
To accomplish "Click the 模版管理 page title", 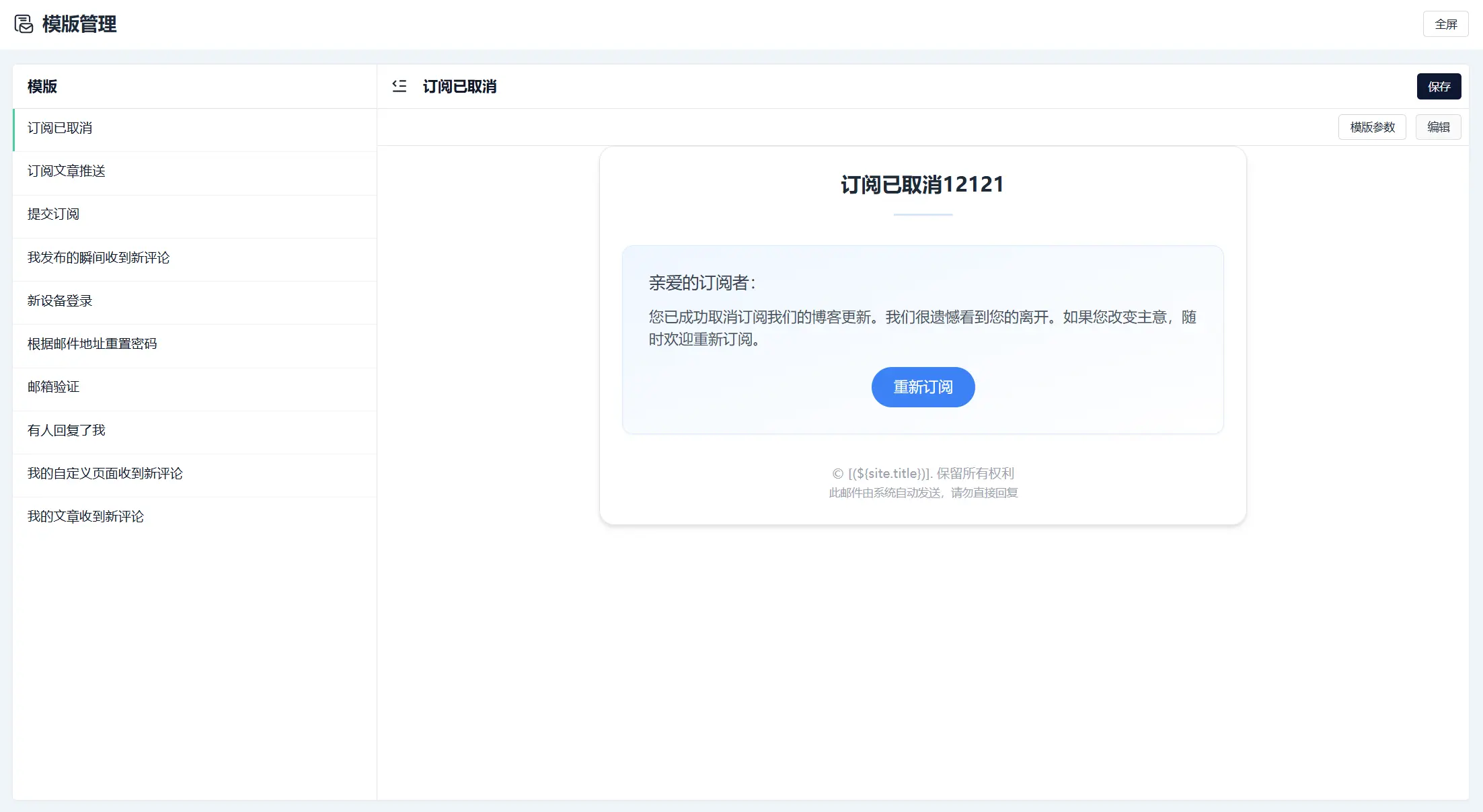I will [x=79, y=24].
